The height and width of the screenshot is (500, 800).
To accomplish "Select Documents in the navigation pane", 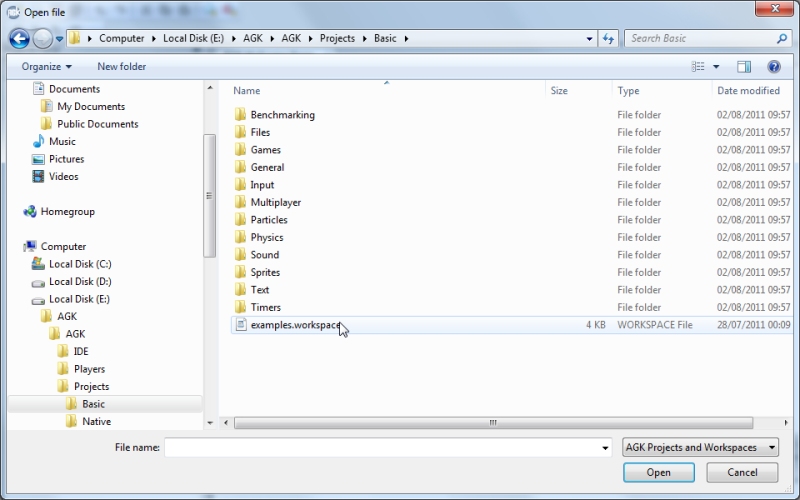I will coord(74,89).
